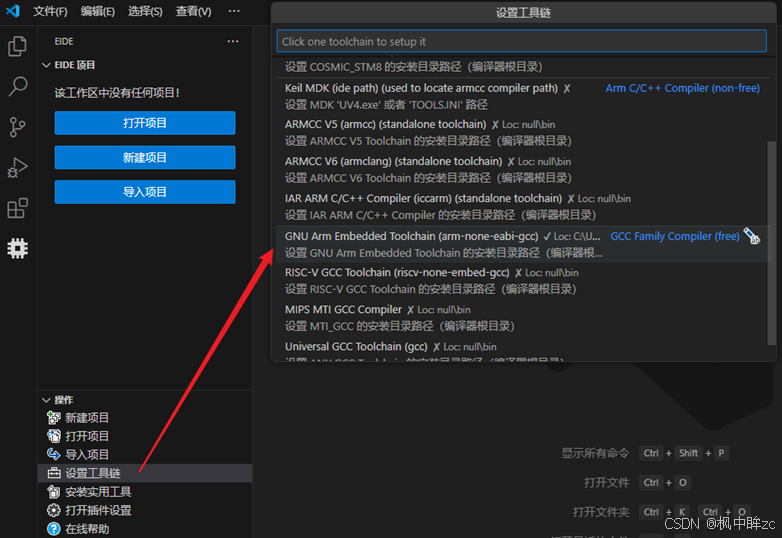Click 'Arm C/C++ Compiler (non-free)' label
782x538 pixels.
click(x=682, y=88)
